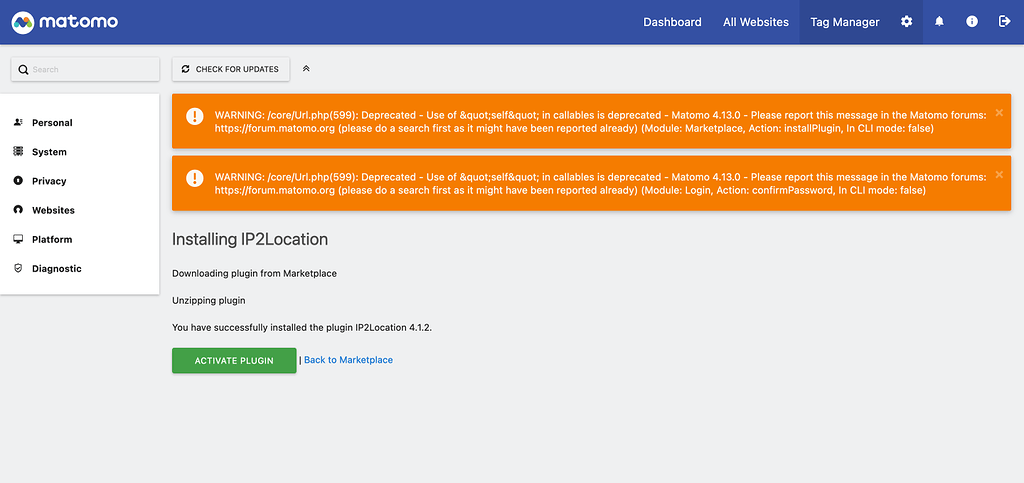This screenshot has width=1024, height=483.
Task: Click the Check for Updates button
Action: pyautogui.click(x=231, y=69)
